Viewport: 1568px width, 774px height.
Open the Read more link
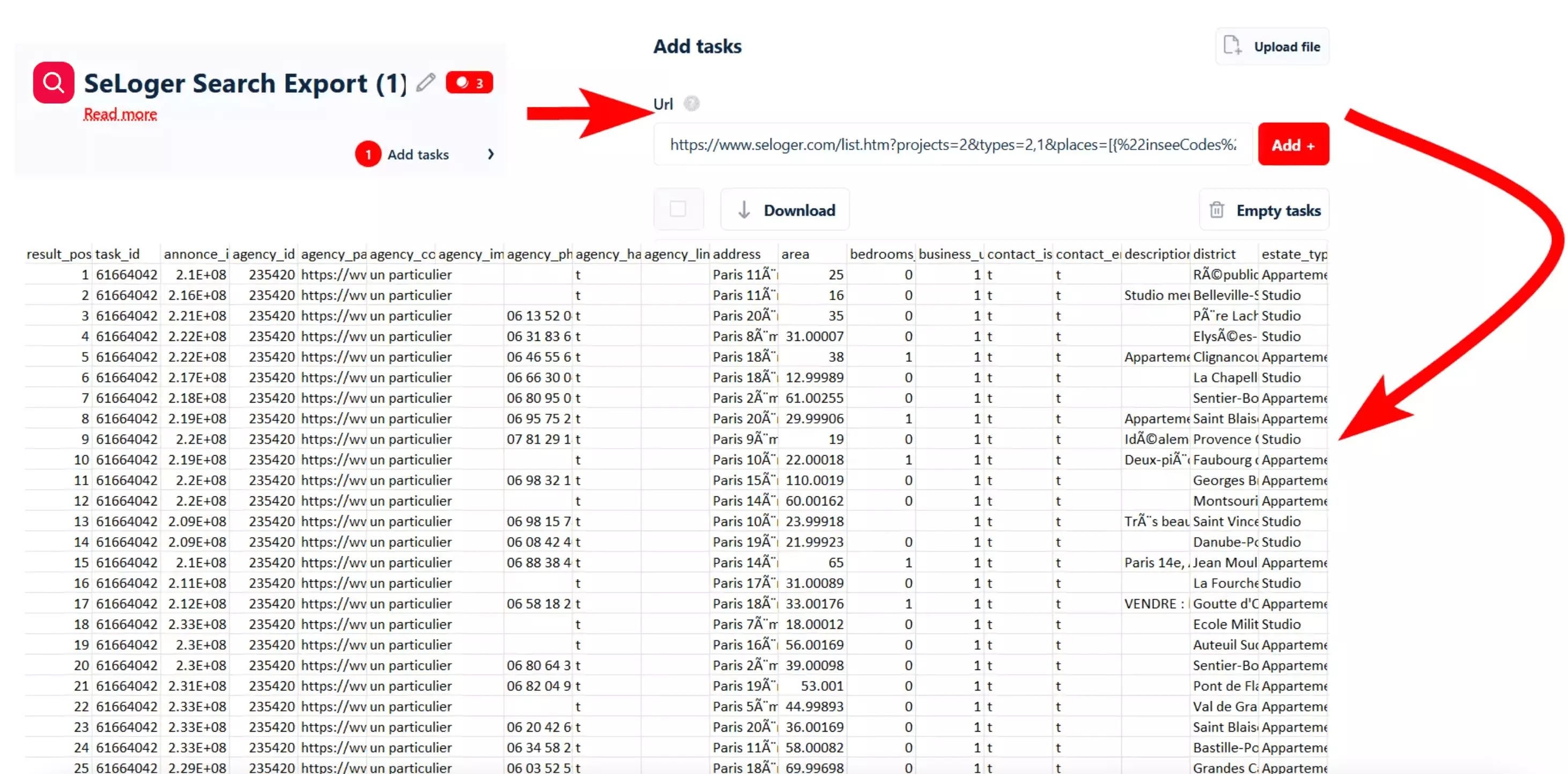120,114
